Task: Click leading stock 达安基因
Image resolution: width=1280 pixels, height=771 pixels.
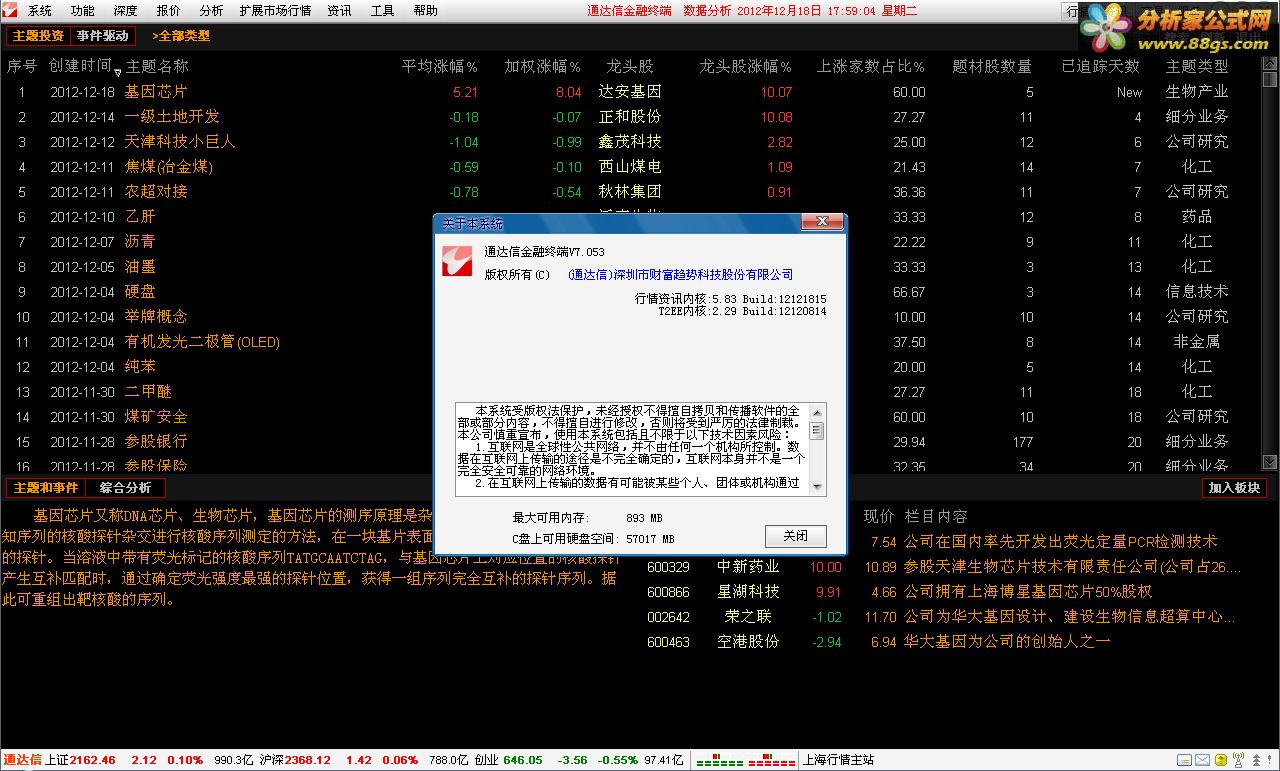Action: 630,92
